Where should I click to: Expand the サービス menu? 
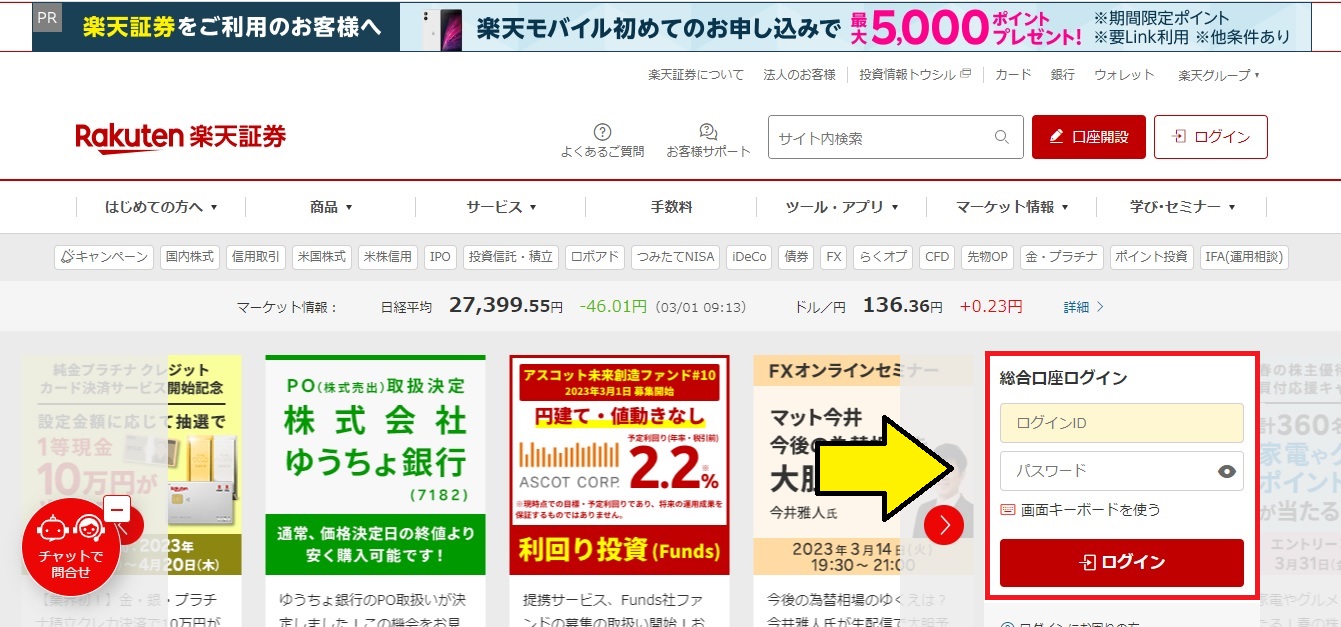[501, 207]
